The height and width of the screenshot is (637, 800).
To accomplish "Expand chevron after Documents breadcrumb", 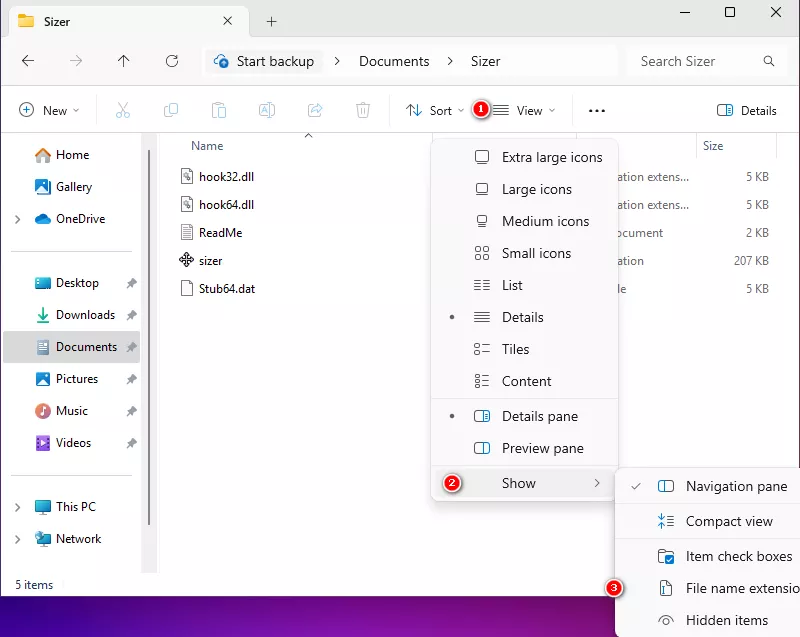I will point(450,61).
